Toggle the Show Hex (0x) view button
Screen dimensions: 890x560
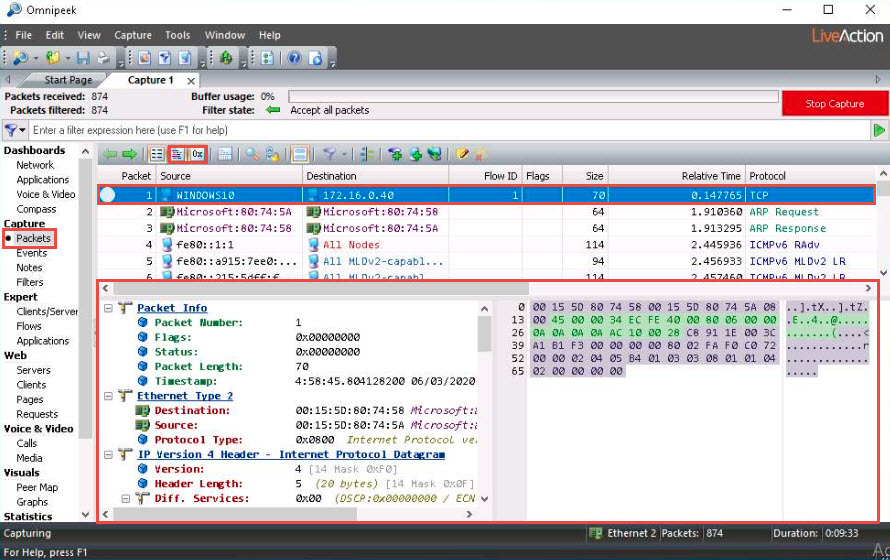[197, 154]
